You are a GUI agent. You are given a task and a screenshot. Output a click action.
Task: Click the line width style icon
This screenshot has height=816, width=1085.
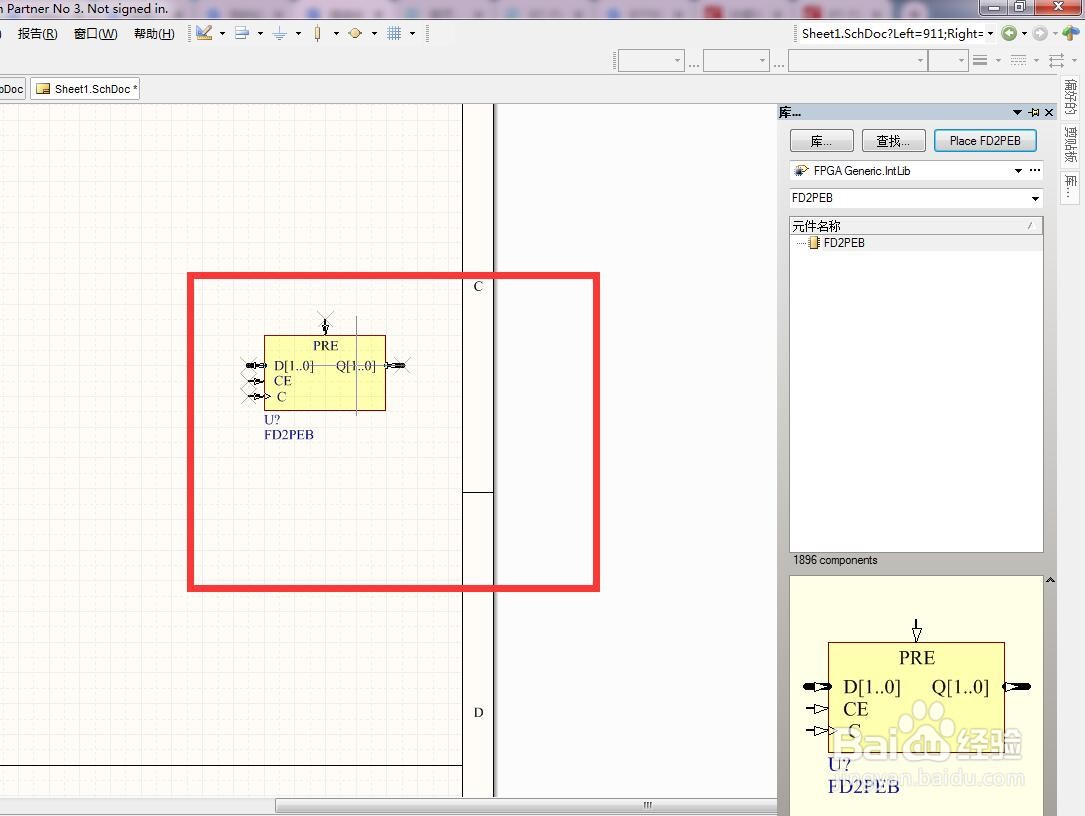980,60
